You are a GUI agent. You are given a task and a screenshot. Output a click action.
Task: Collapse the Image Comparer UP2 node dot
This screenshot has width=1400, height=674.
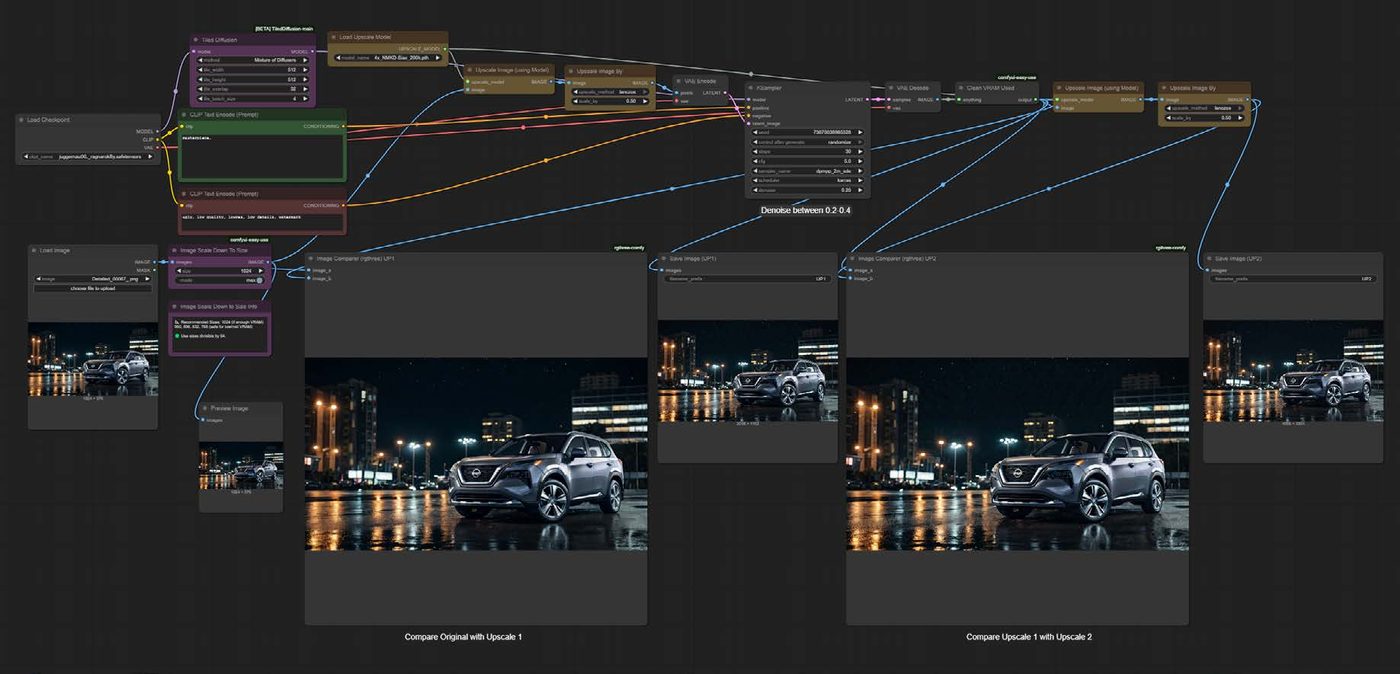click(852, 258)
